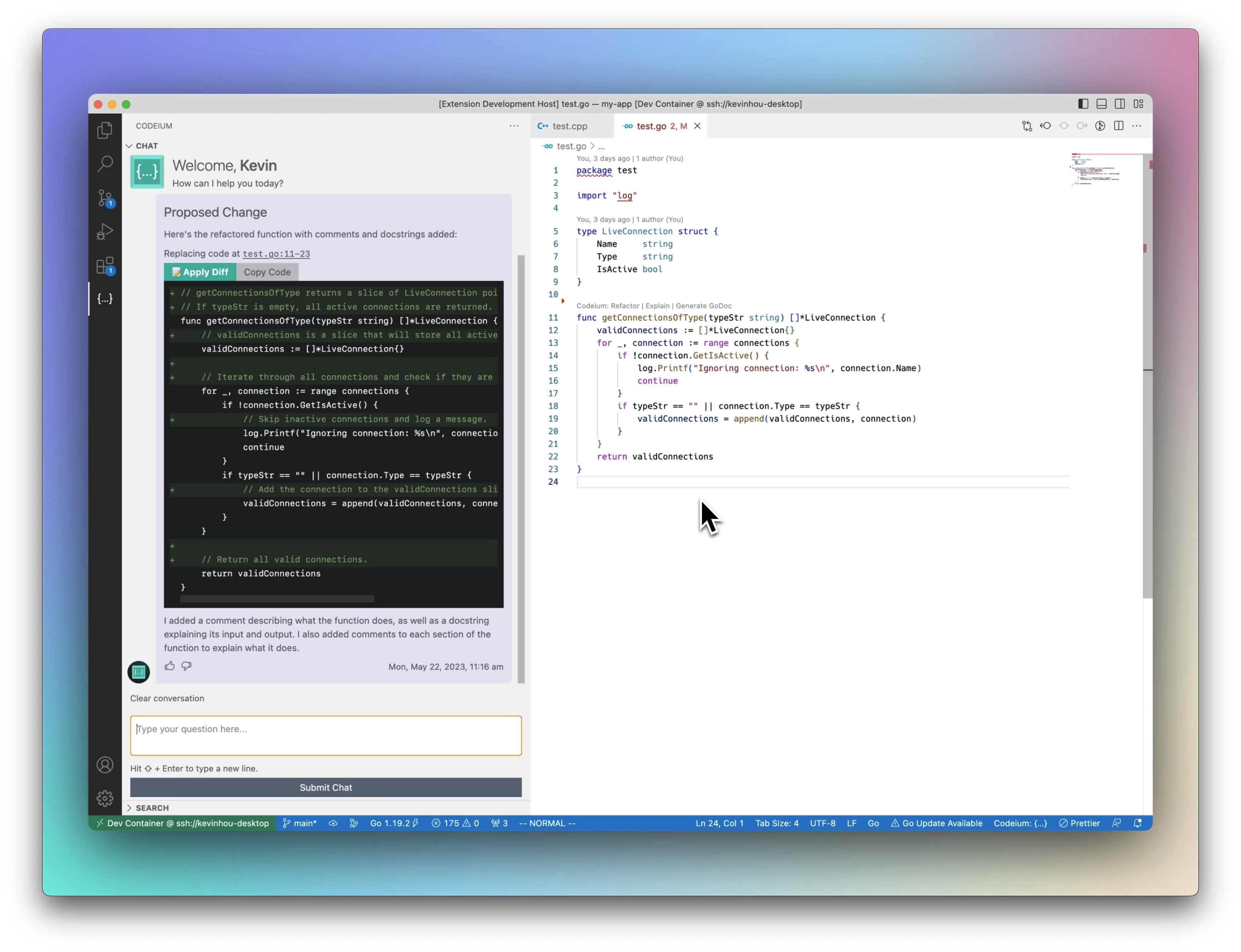Change LF end of line sequence
1241x952 pixels.
pos(851,823)
